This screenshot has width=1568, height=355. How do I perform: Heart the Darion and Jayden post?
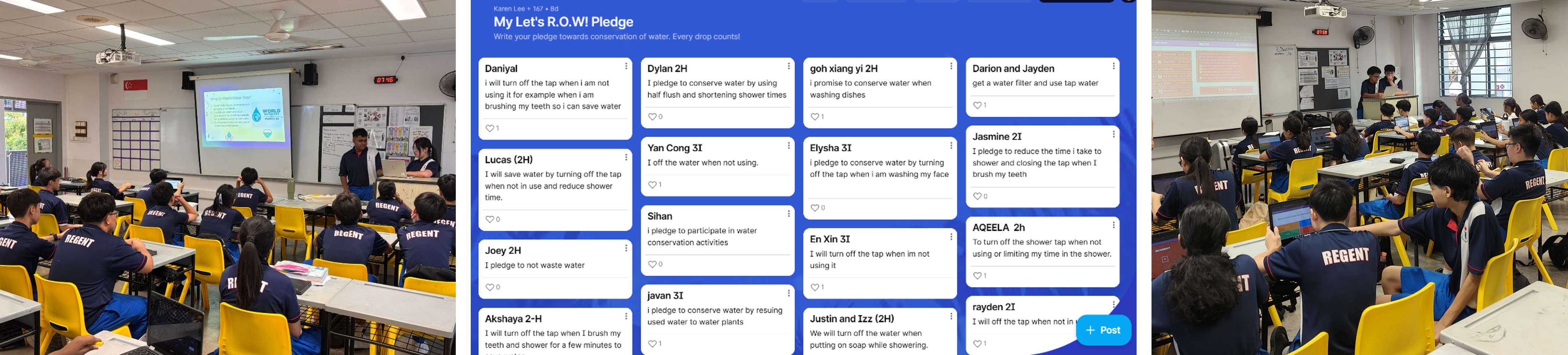tap(977, 105)
